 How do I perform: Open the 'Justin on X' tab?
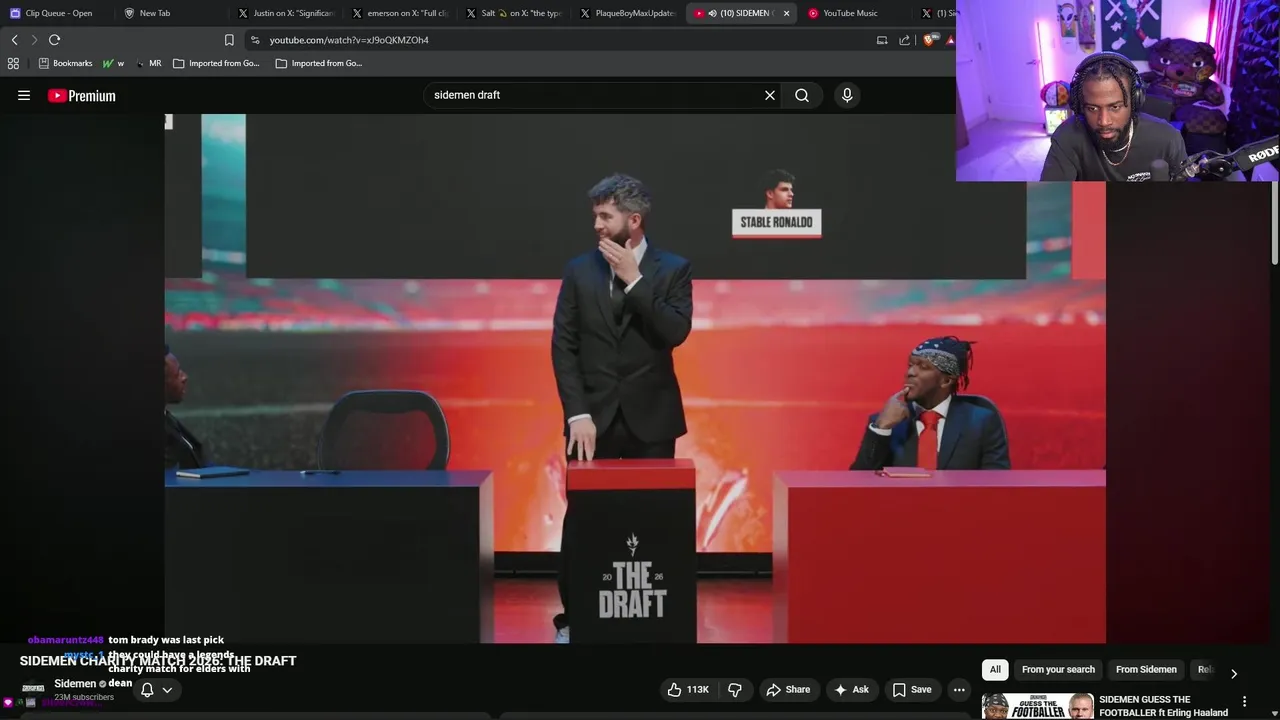[x=285, y=13]
